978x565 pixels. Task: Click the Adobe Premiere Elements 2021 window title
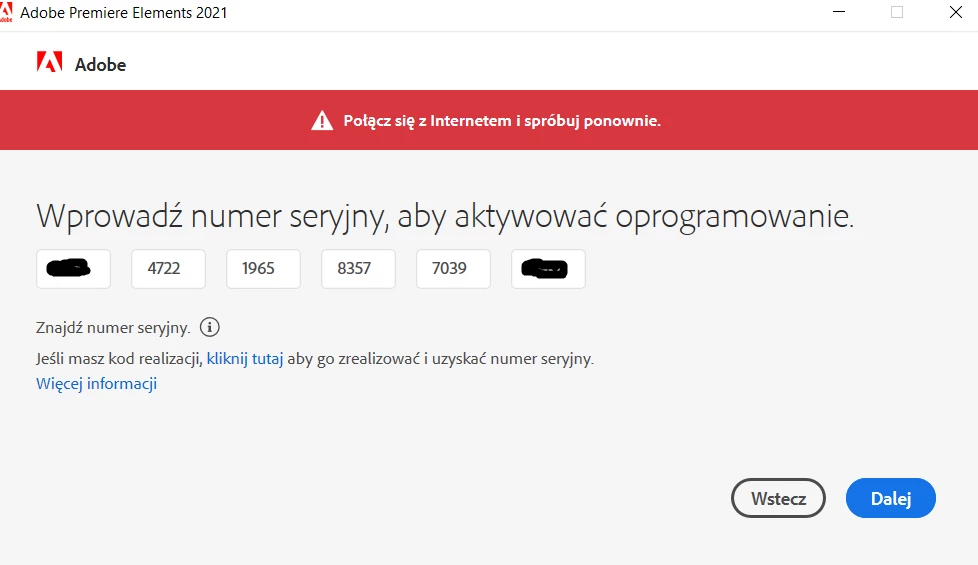click(123, 12)
